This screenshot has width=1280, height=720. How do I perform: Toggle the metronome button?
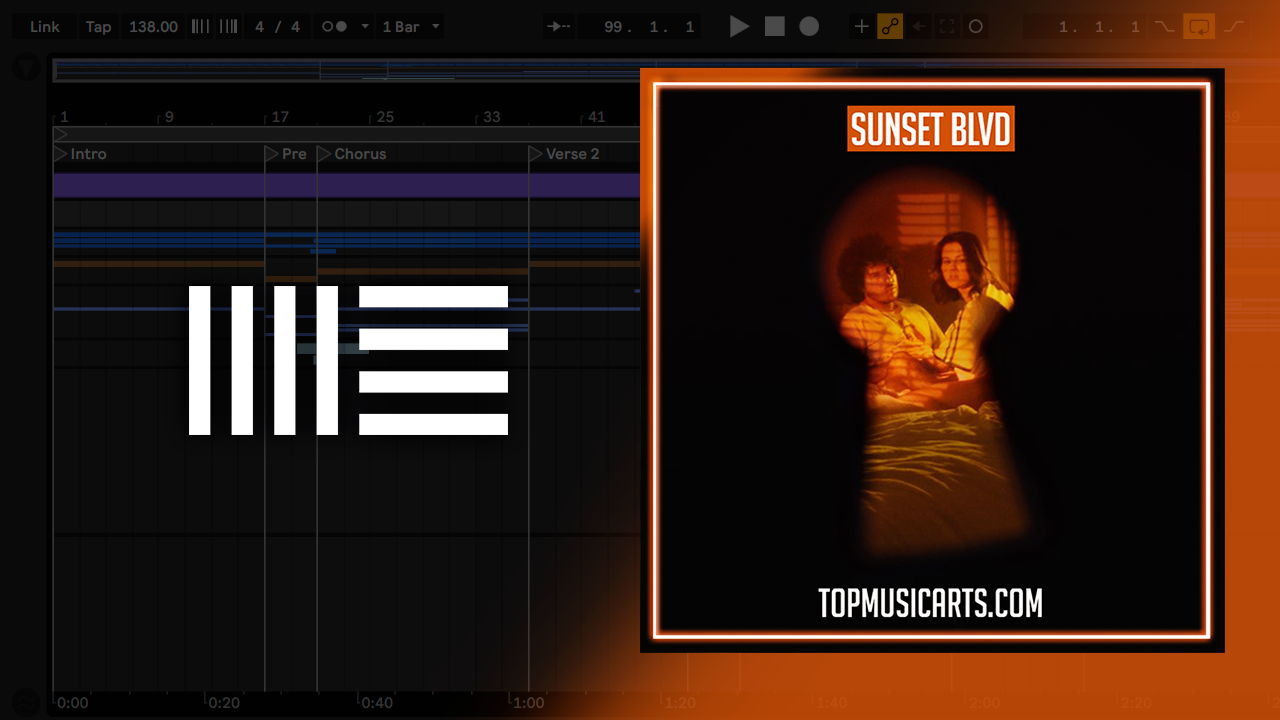334,27
